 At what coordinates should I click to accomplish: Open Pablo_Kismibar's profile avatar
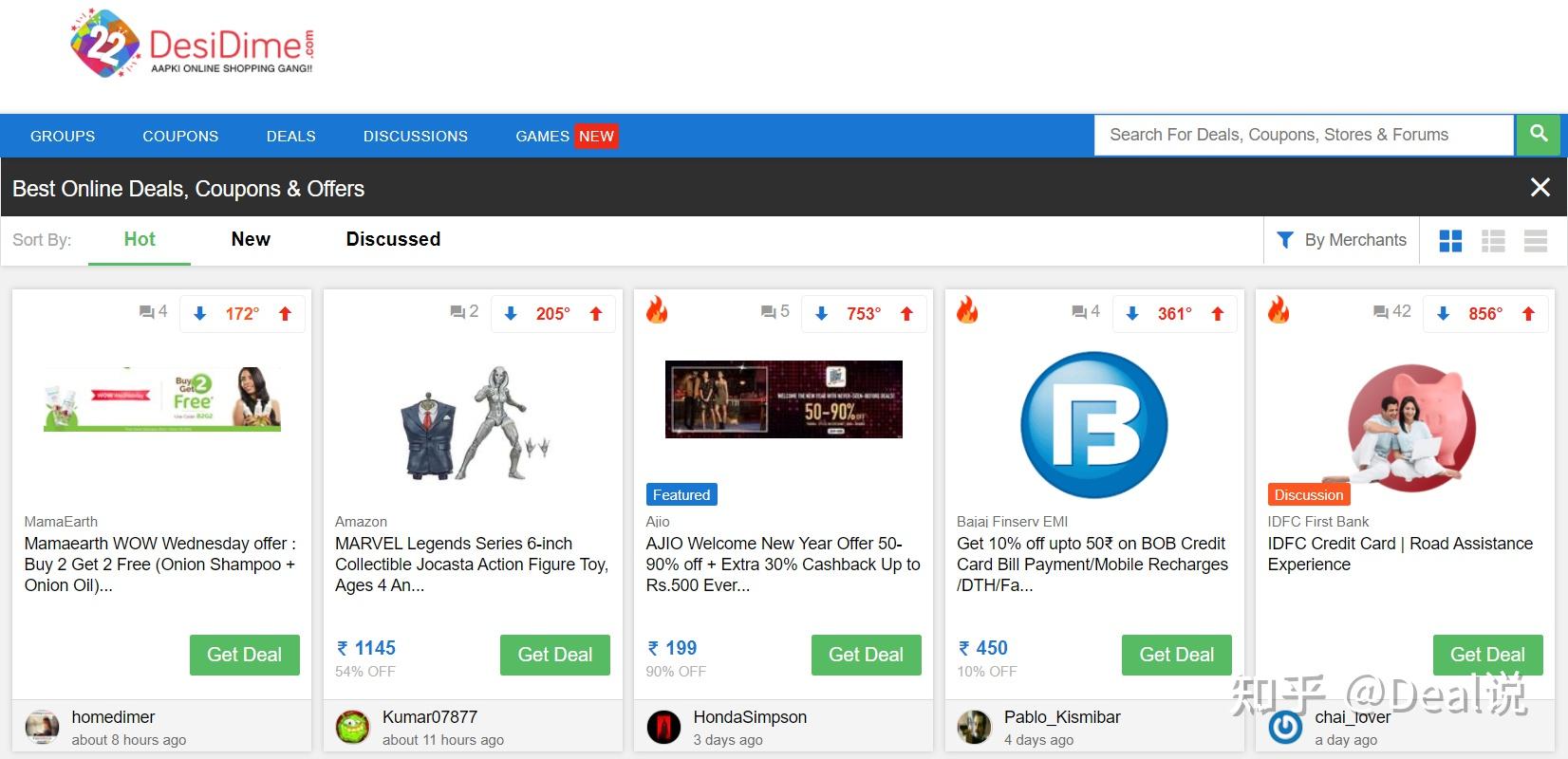(974, 727)
